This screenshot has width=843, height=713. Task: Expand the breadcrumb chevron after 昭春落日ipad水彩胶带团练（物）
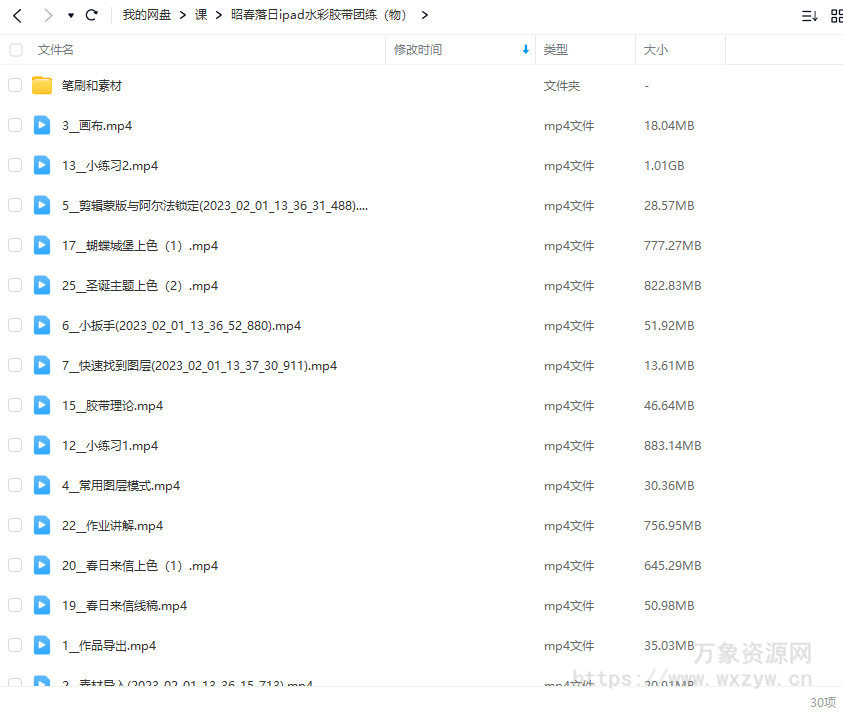pyautogui.click(x=424, y=15)
